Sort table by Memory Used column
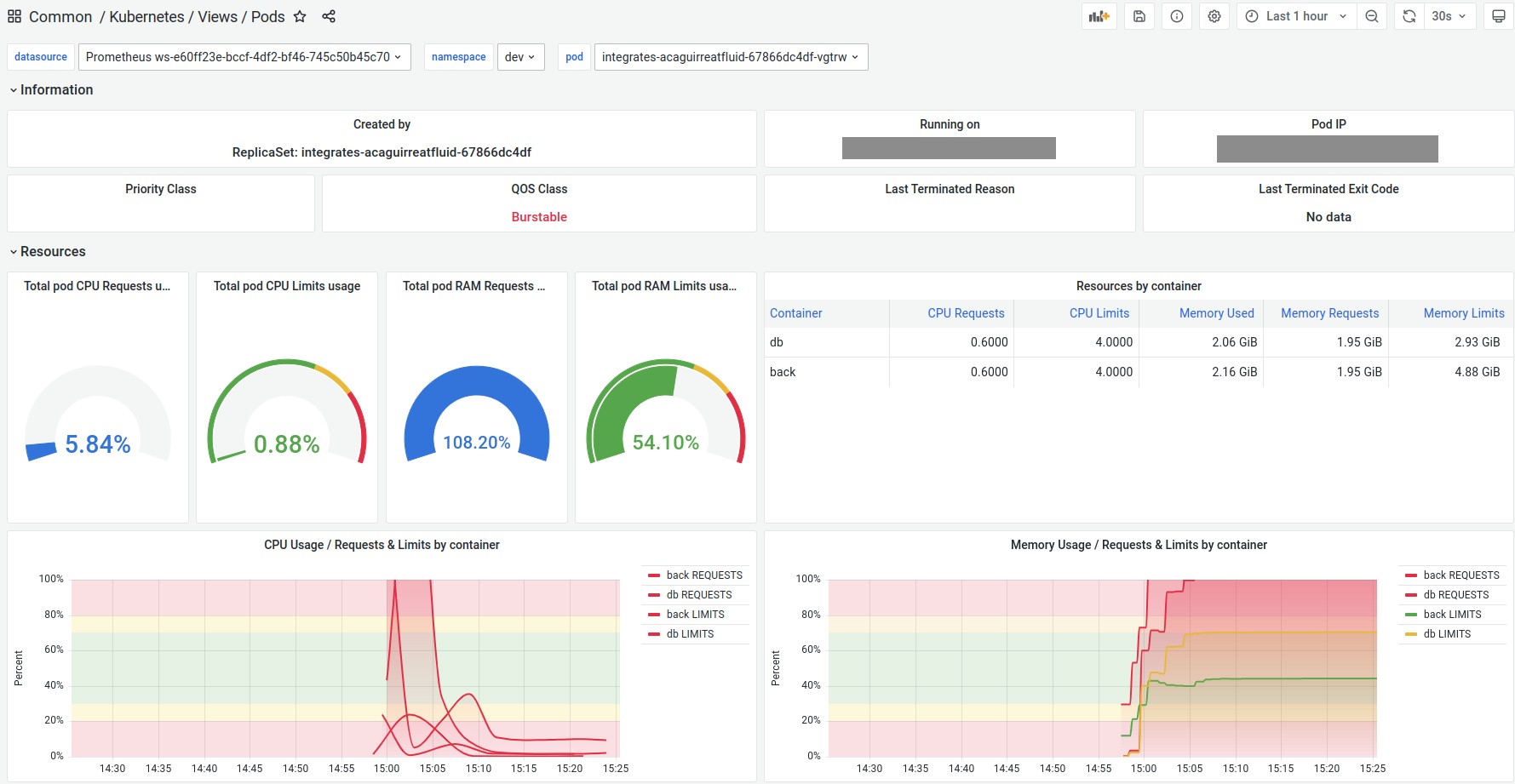The width and height of the screenshot is (1515, 784). point(1215,313)
